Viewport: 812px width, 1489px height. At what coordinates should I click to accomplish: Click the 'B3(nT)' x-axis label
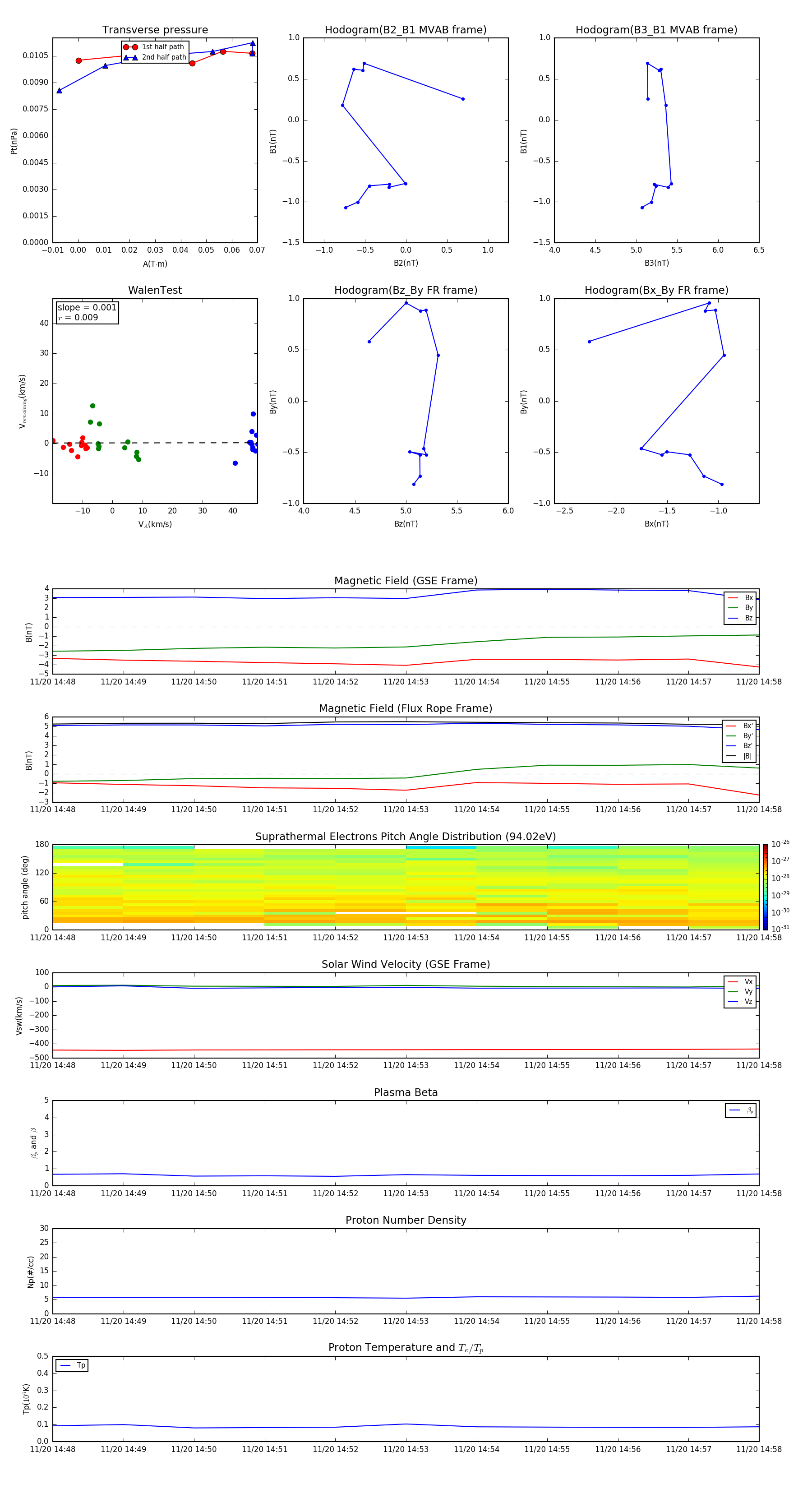click(x=656, y=263)
